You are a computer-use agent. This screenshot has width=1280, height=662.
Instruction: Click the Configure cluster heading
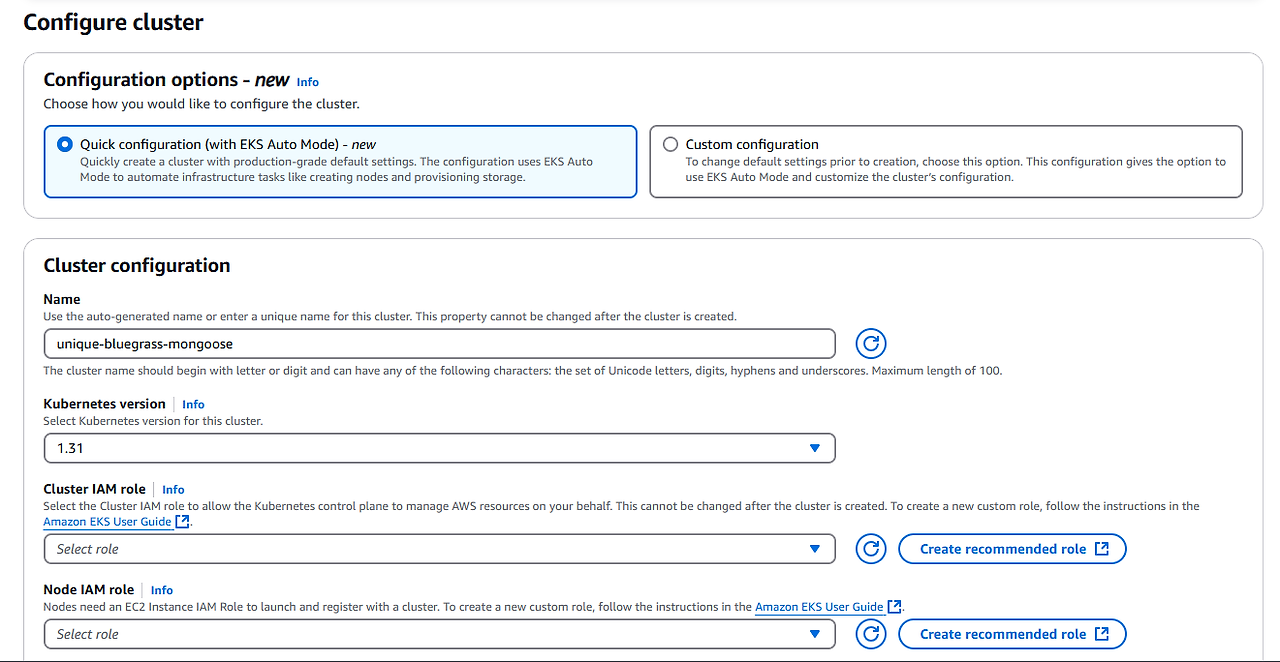pos(113,22)
